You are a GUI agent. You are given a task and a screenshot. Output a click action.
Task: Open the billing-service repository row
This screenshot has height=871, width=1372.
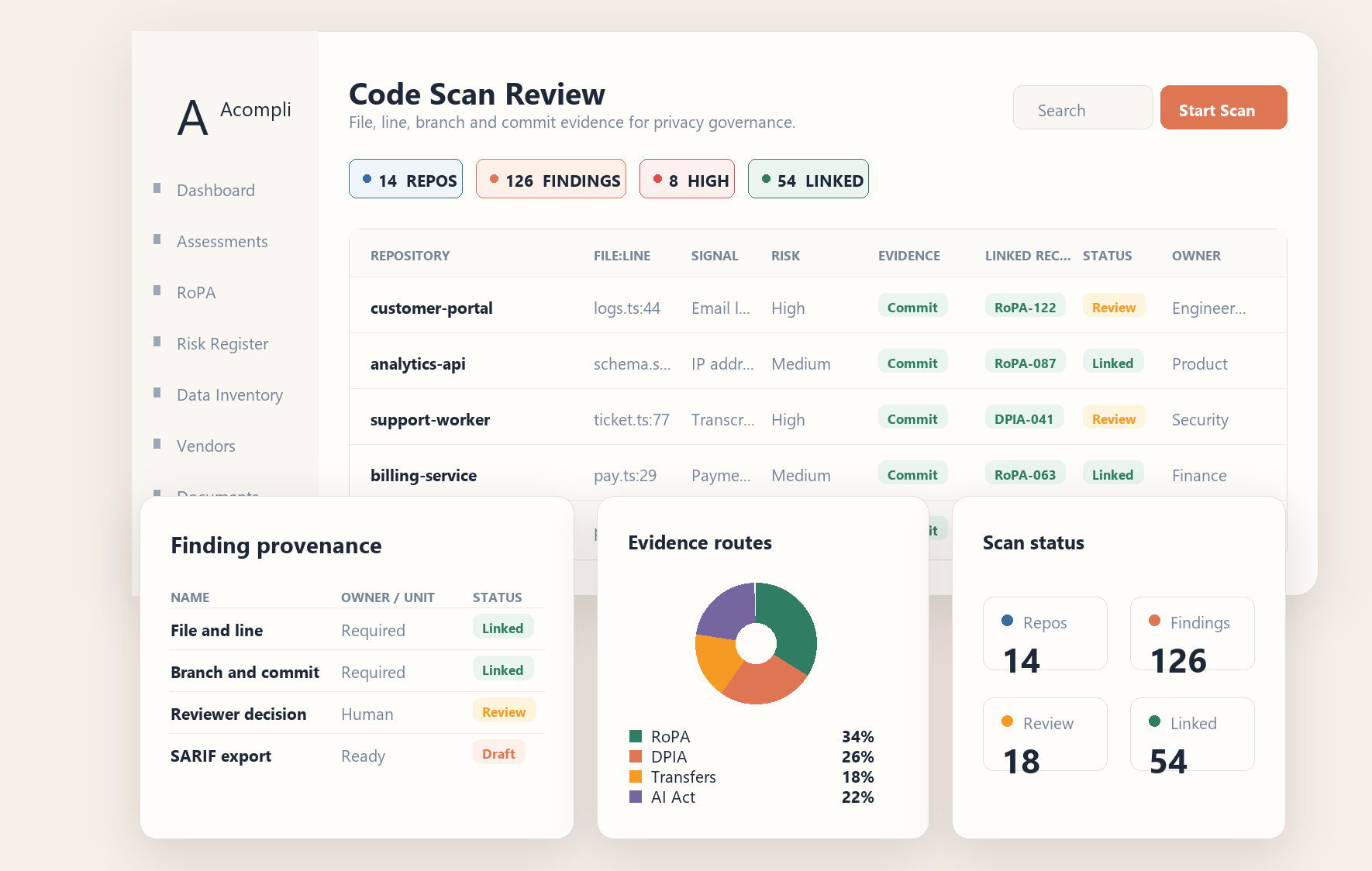point(818,473)
